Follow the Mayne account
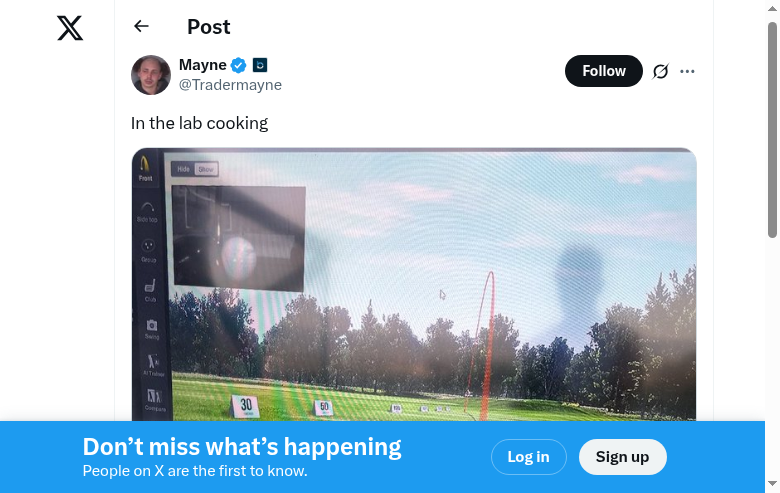The image size is (780, 493). pos(603,71)
